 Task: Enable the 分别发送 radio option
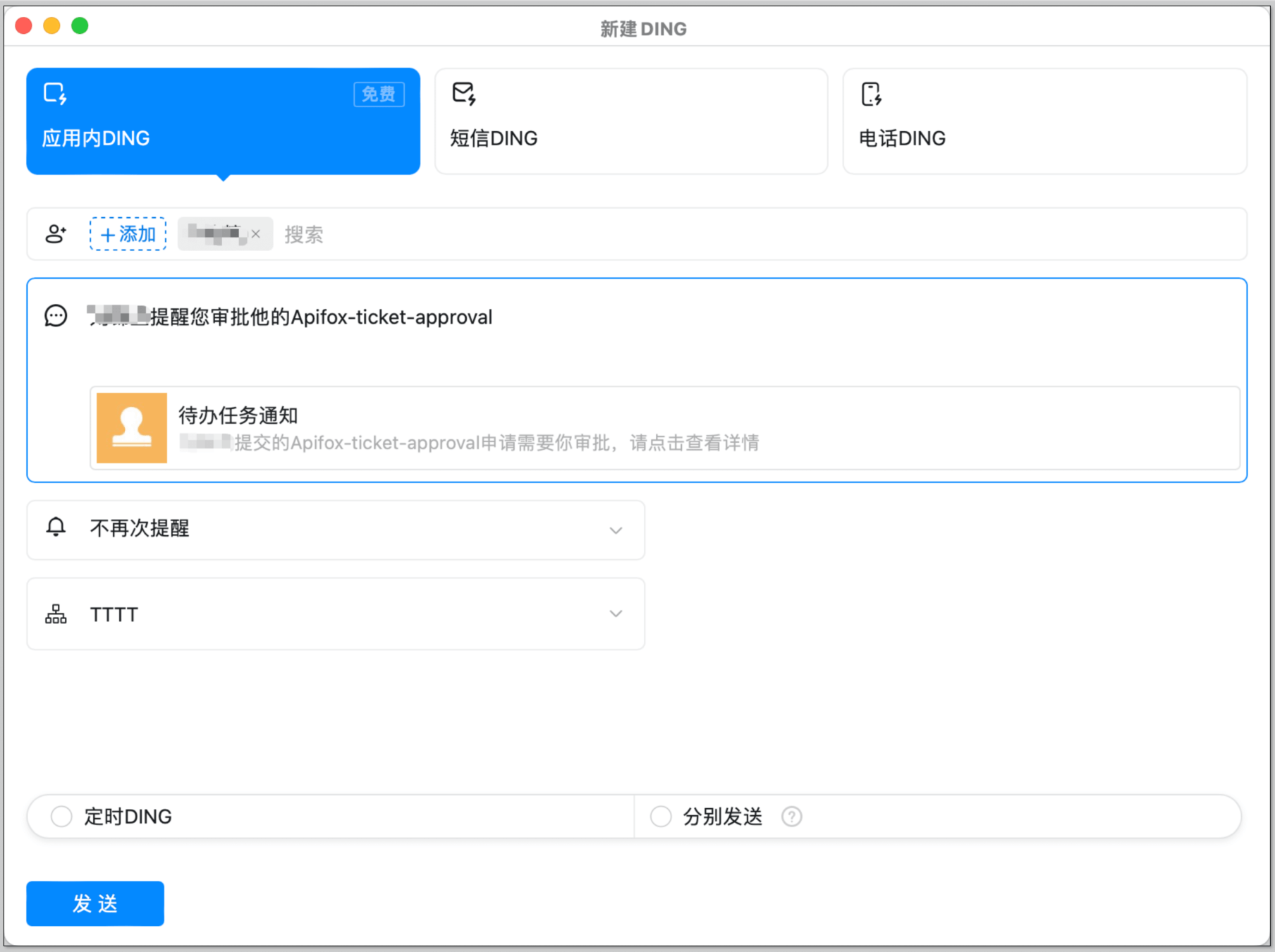tap(661, 817)
